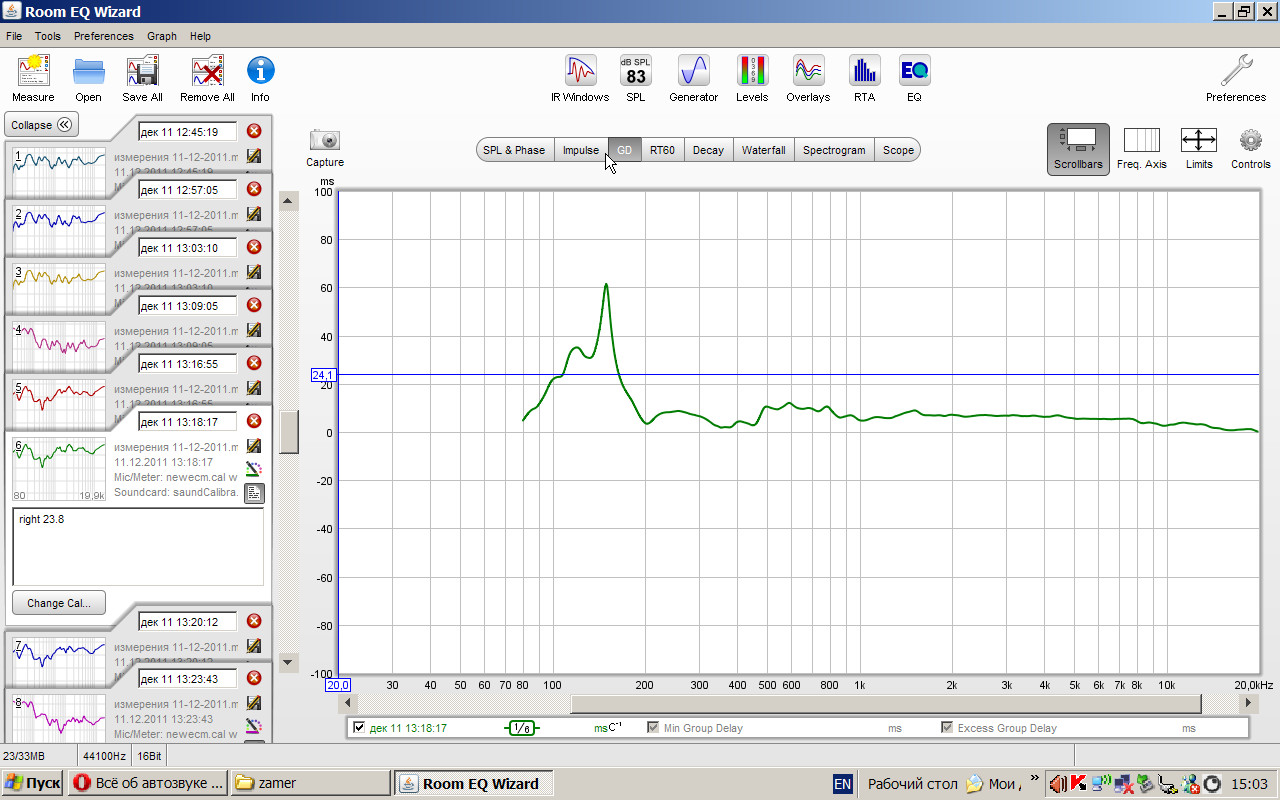Open the RTA analyzer
This screenshot has height=800, width=1280.
(x=864, y=73)
